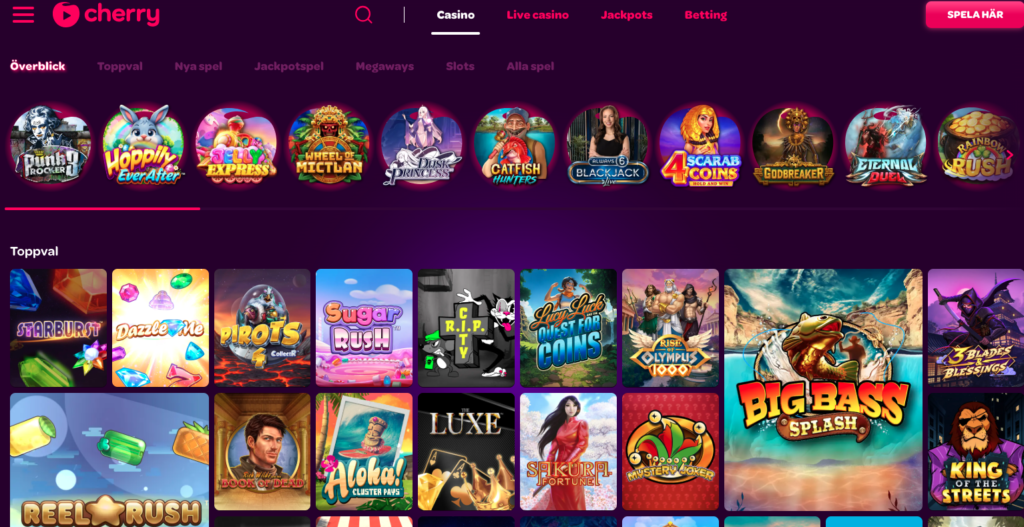Show the Nya spel category

[199, 66]
